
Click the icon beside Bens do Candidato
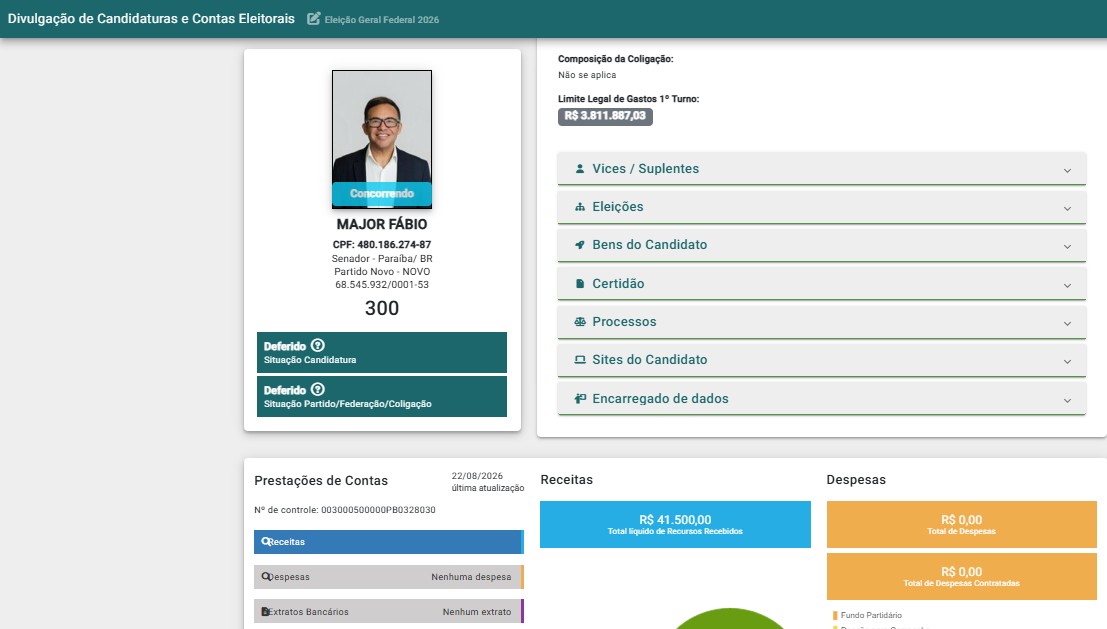click(580, 245)
